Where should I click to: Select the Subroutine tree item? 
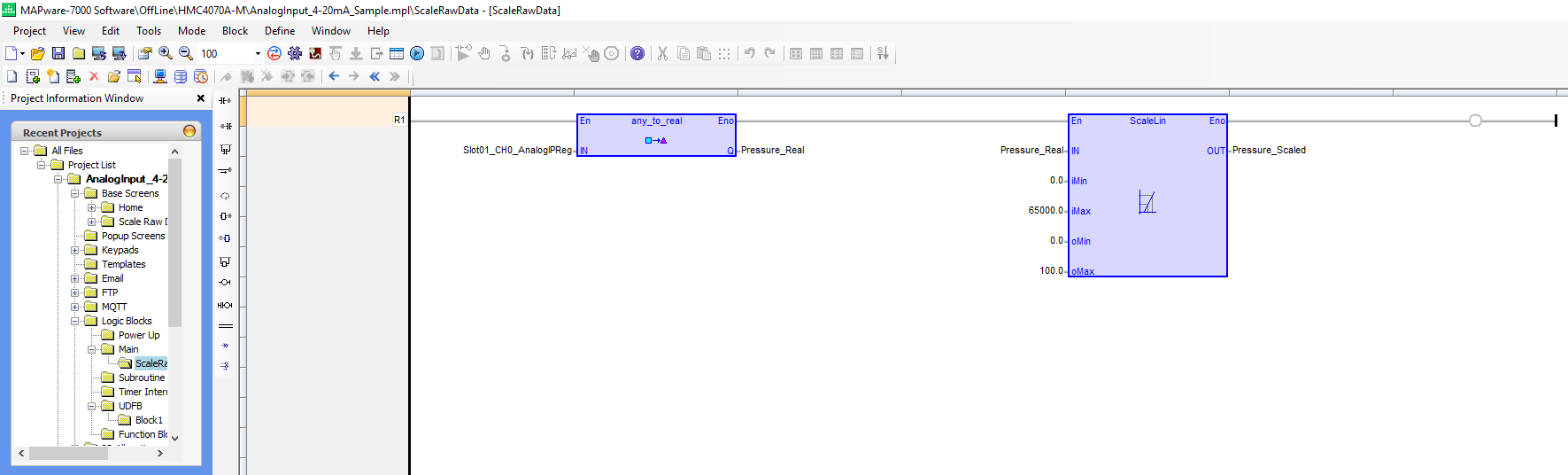(142, 378)
